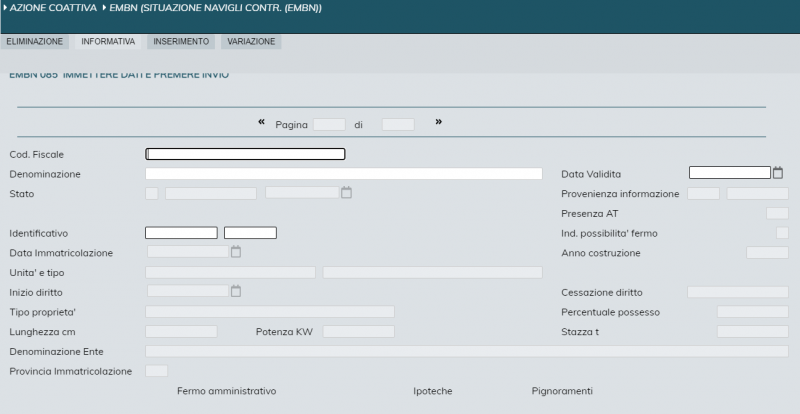The image size is (800, 414).
Task: Open the Data Validita calendar picker
Action: coord(778,173)
